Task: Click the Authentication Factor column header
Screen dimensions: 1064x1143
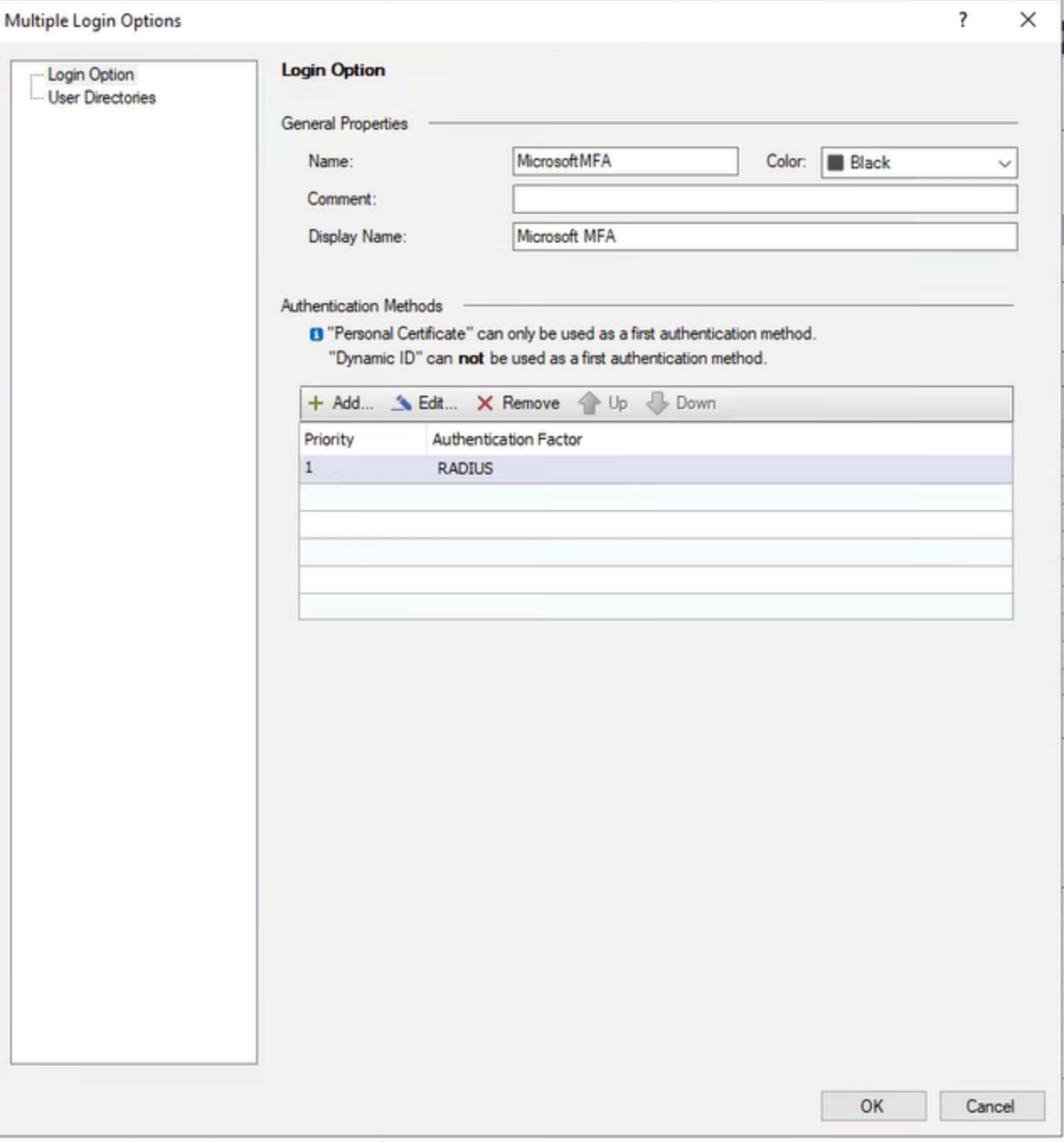Action: click(x=507, y=439)
